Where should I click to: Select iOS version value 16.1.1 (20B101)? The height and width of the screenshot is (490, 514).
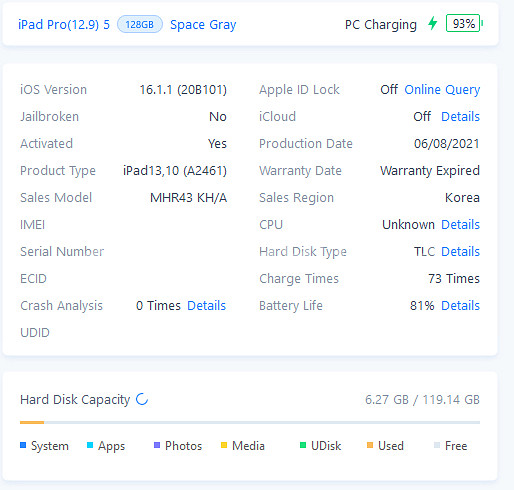[183, 90]
